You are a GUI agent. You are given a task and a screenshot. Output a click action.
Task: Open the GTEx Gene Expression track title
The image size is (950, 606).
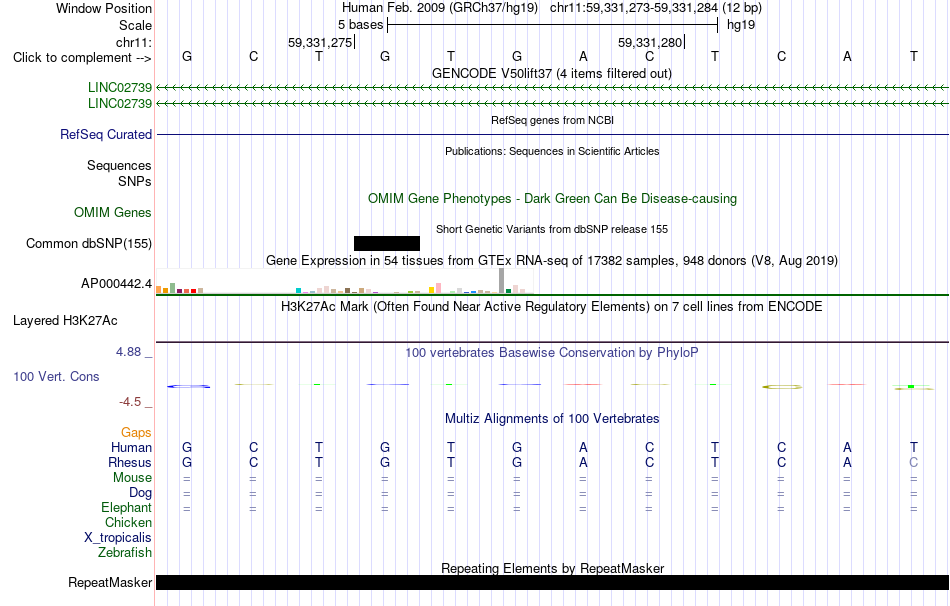(552, 261)
